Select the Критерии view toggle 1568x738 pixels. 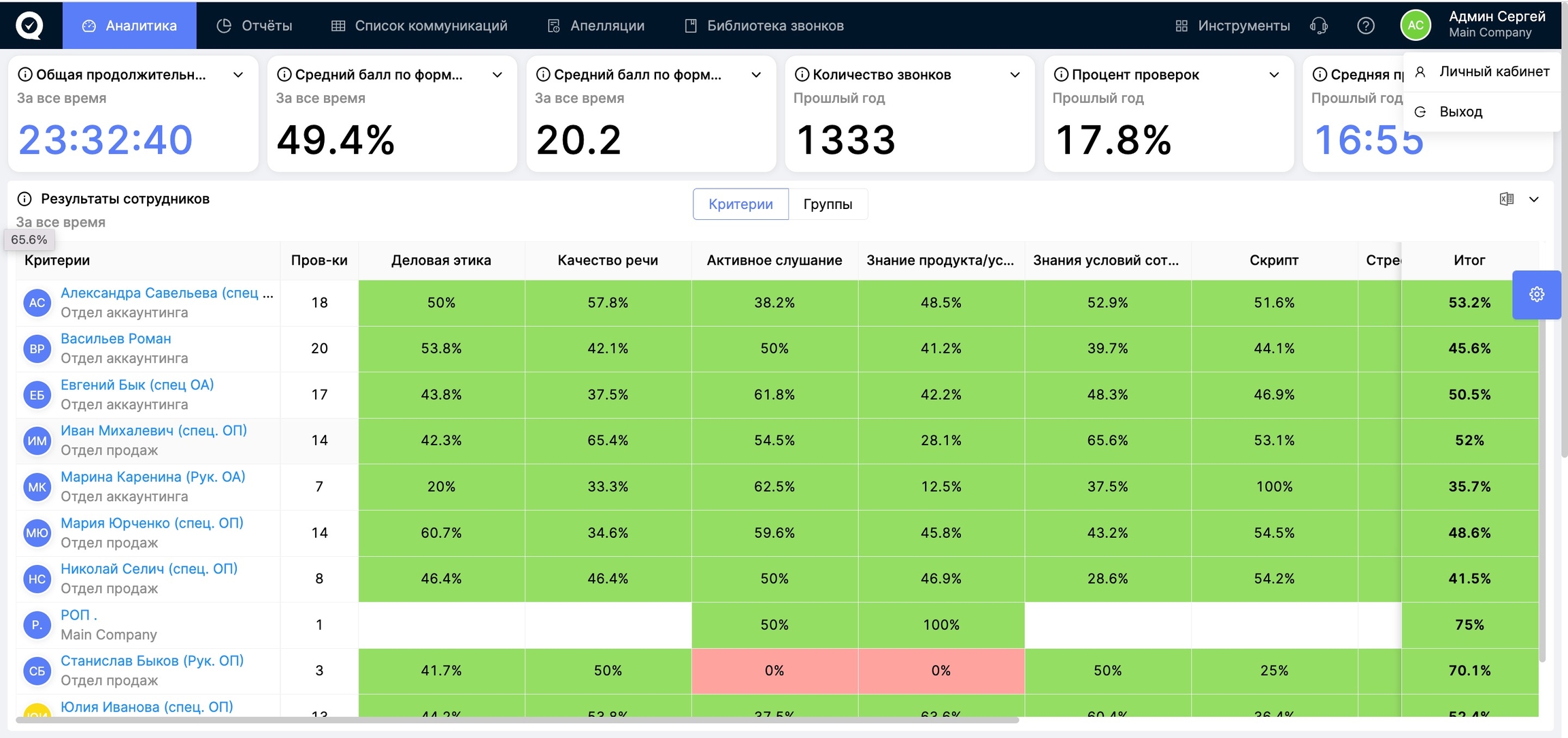click(x=740, y=204)
